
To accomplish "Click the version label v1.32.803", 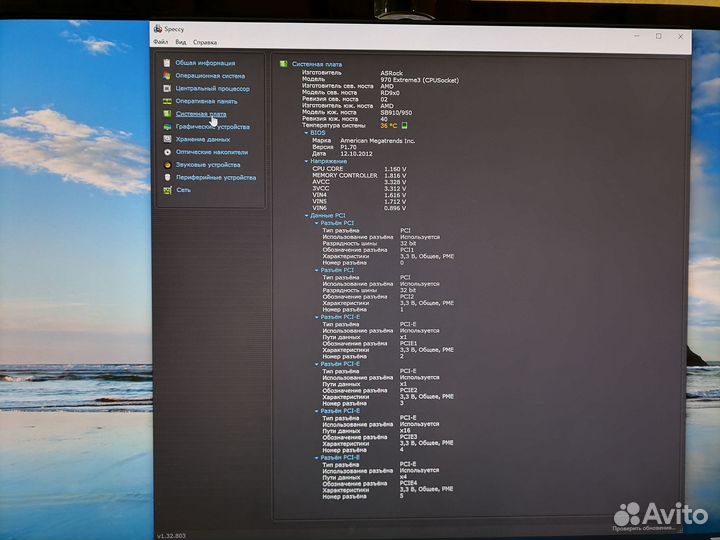I will pos(171,536).
